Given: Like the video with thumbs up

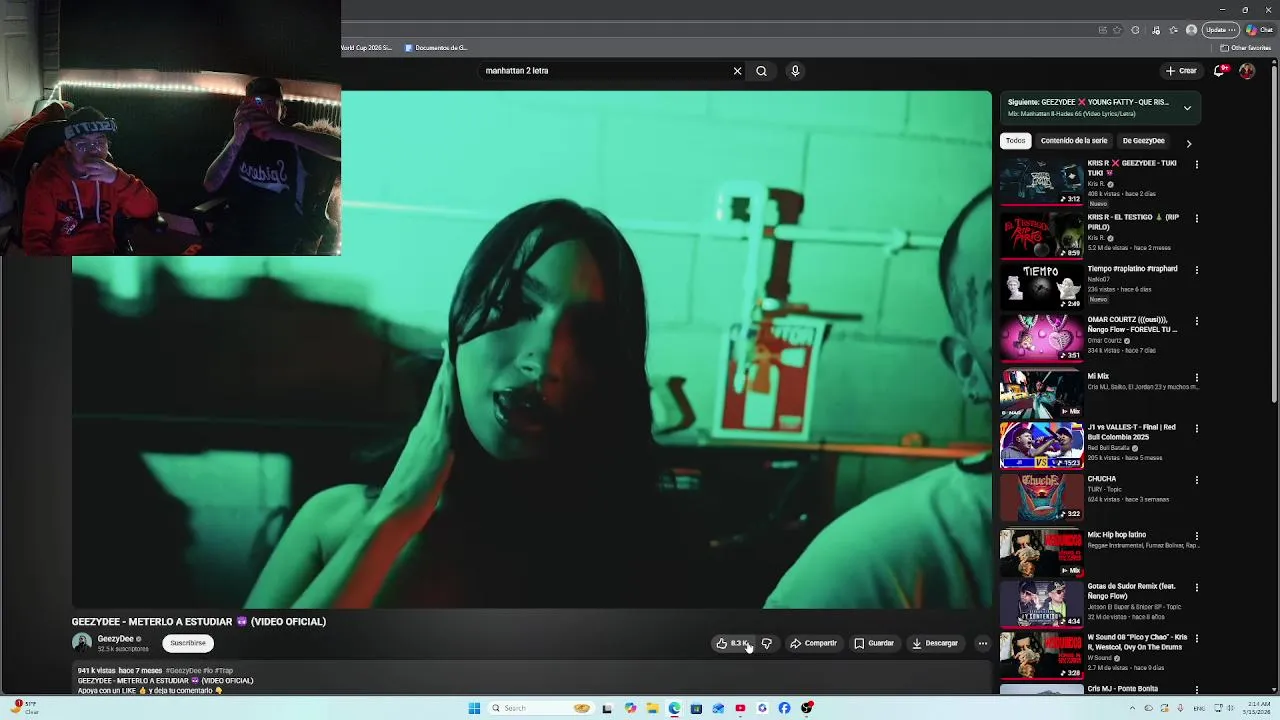Looking at the screenshot, I should [732, 643].
